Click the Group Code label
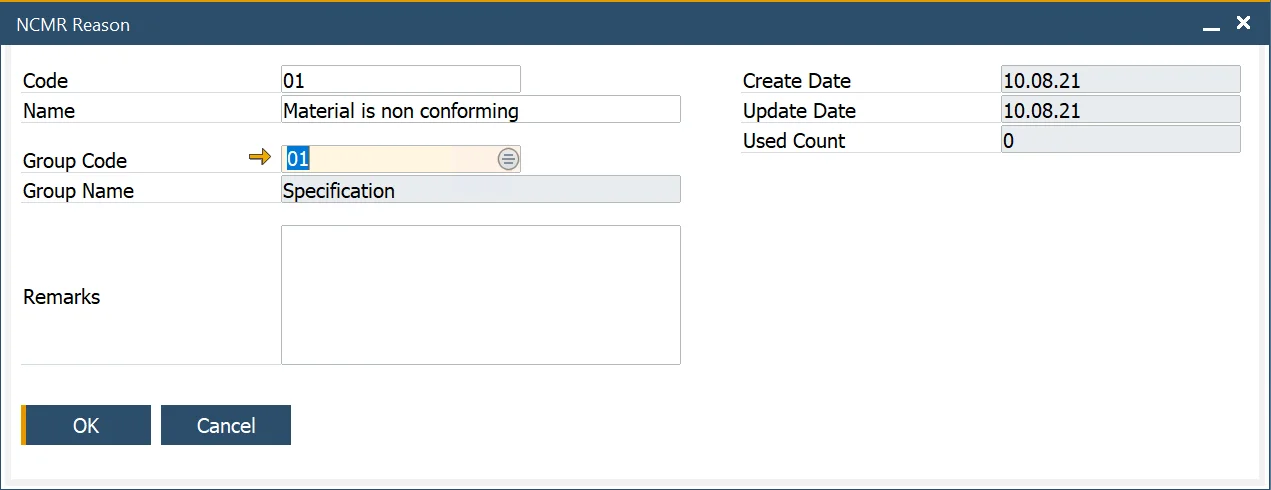Screen dimensions: 1271x490 point(75,161)
